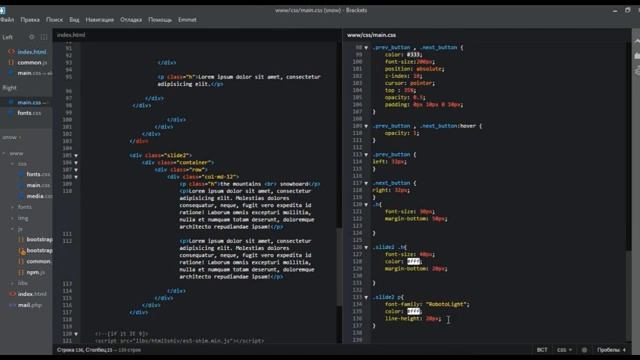The image size is (640, 360).
Task: Click CSS icon beside media.css in tree
Action: (x=21, y=196)
